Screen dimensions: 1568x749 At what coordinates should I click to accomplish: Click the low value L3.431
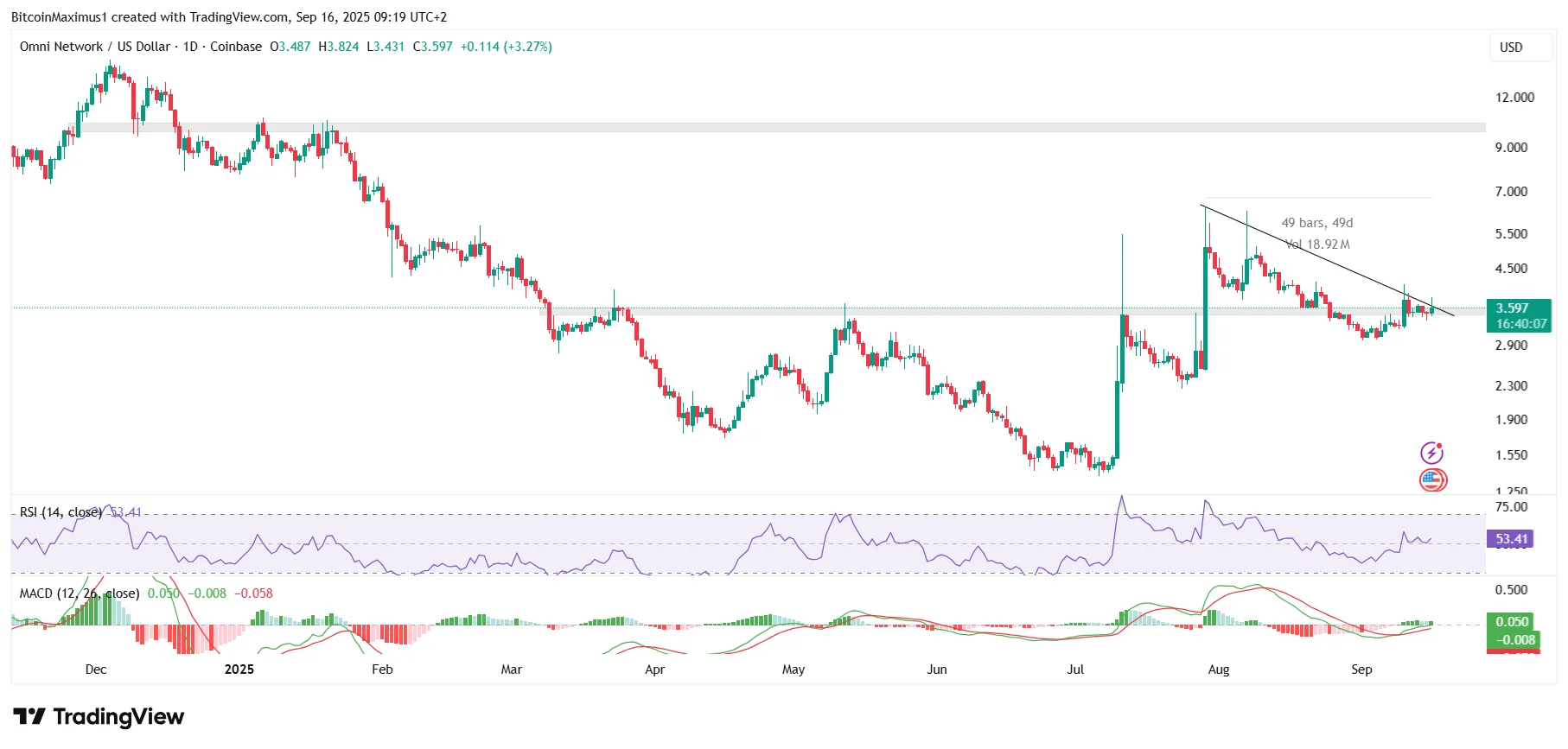pyautogui.click(x=386, y=47)
